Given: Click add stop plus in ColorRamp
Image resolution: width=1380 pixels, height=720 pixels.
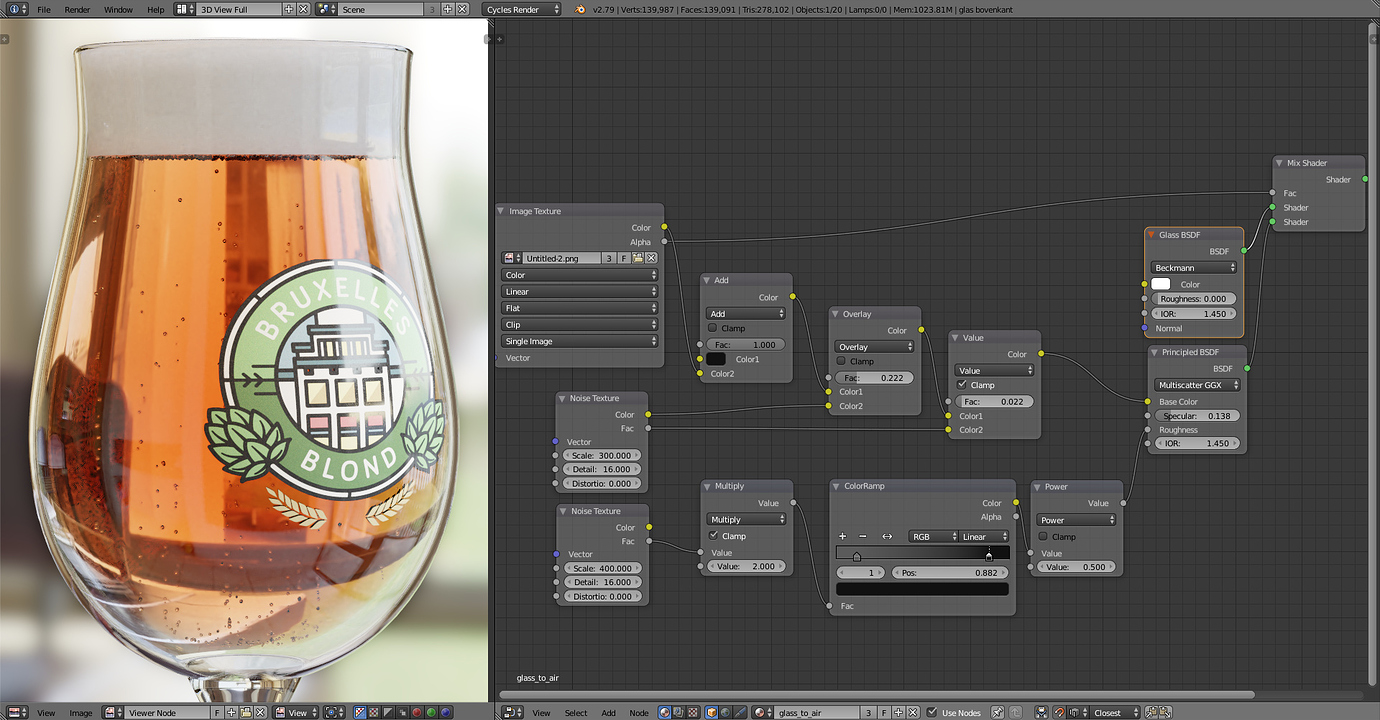Looking at the screenshot, I should click(842, 536).
